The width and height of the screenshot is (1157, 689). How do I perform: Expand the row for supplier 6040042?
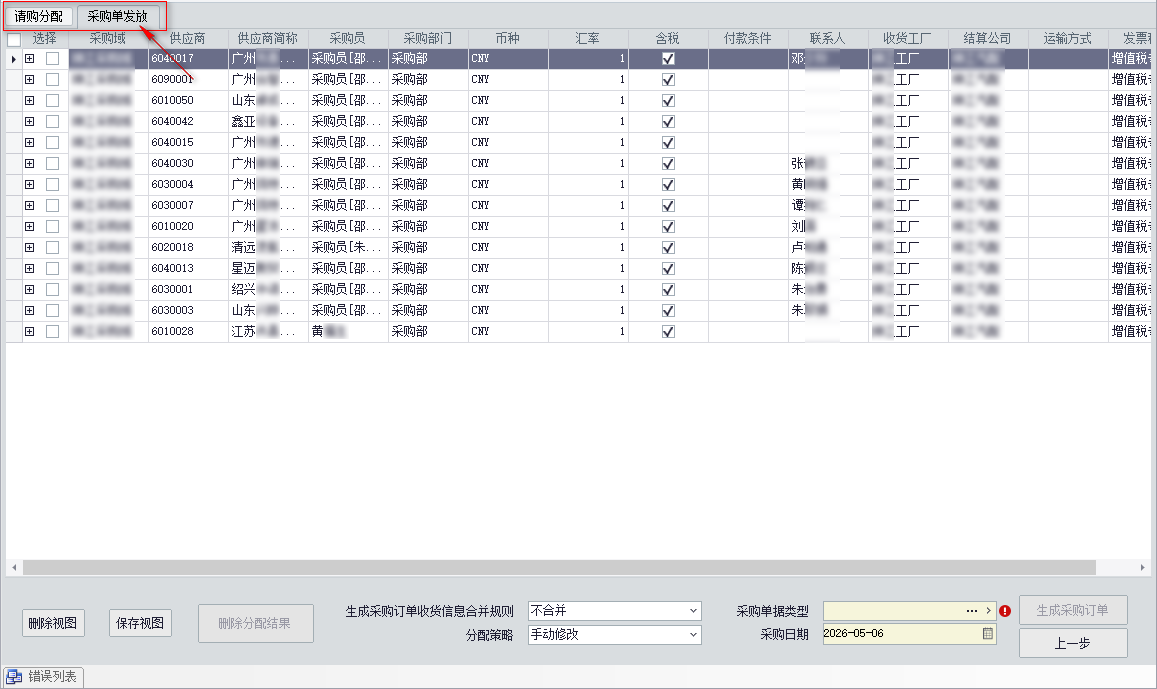click(30, 121)
